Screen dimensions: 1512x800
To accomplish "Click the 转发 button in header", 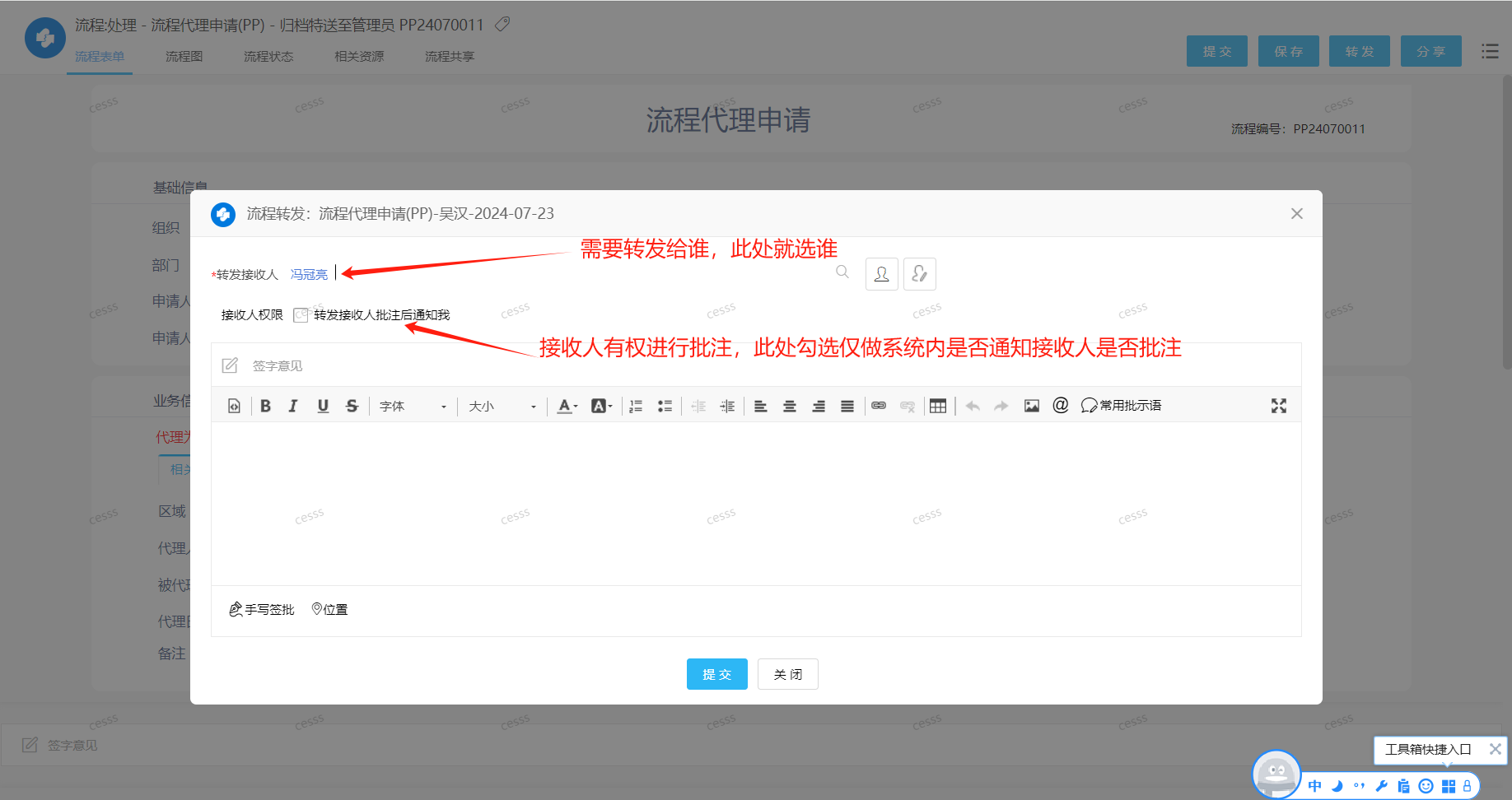I will tap(1360, 51).
